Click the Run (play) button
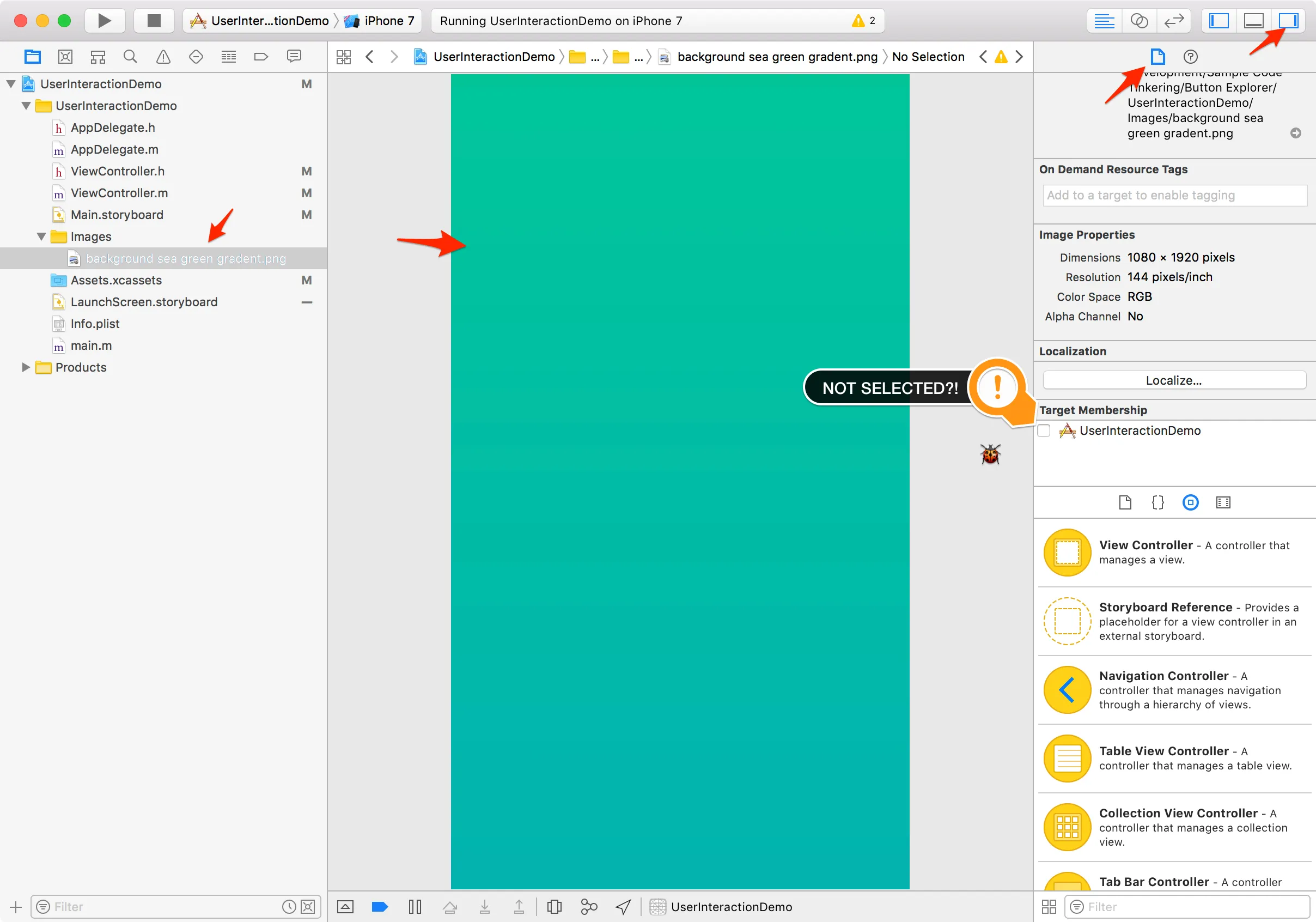The width and height of the screenshot is (1316, 922). pos(105,21)
